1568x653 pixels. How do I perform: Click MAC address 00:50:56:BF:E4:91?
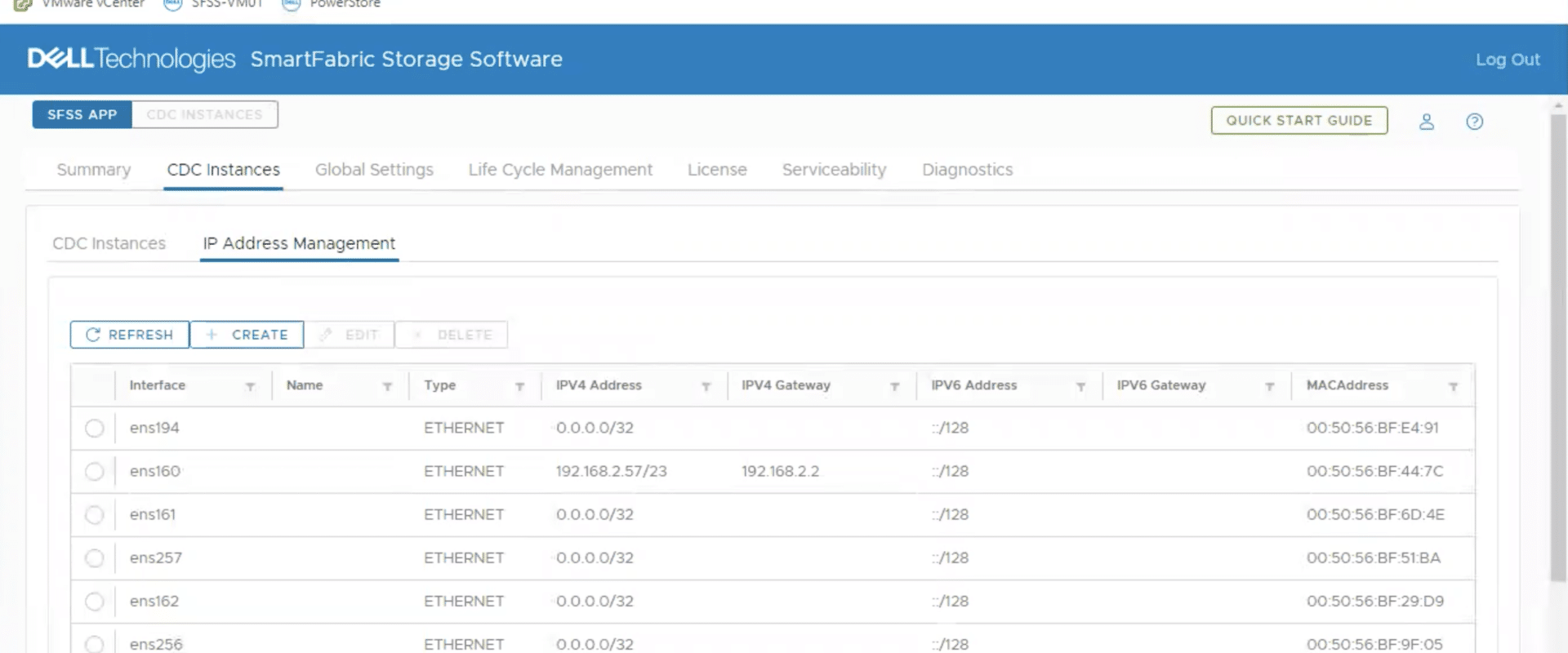(x=1373, y=428)
